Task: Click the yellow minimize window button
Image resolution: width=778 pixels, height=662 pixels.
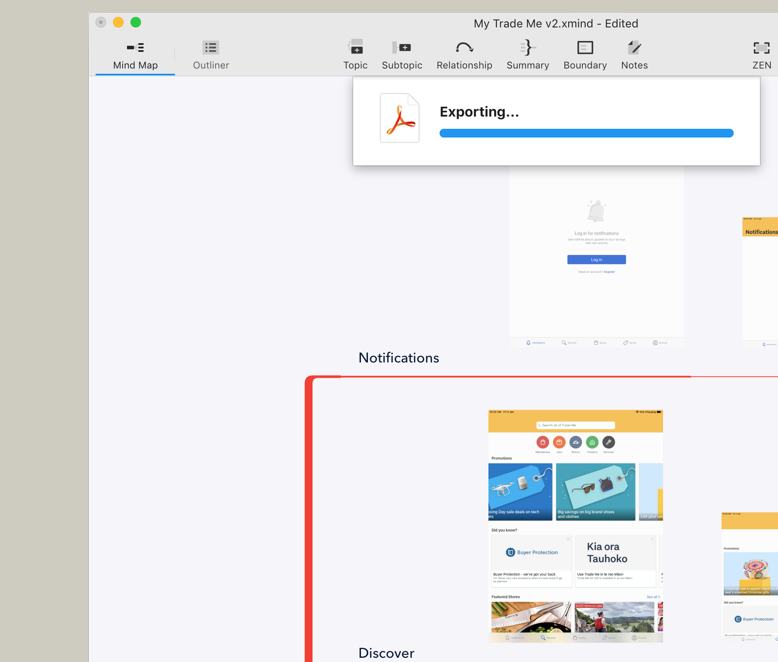Action: (118, 22)
